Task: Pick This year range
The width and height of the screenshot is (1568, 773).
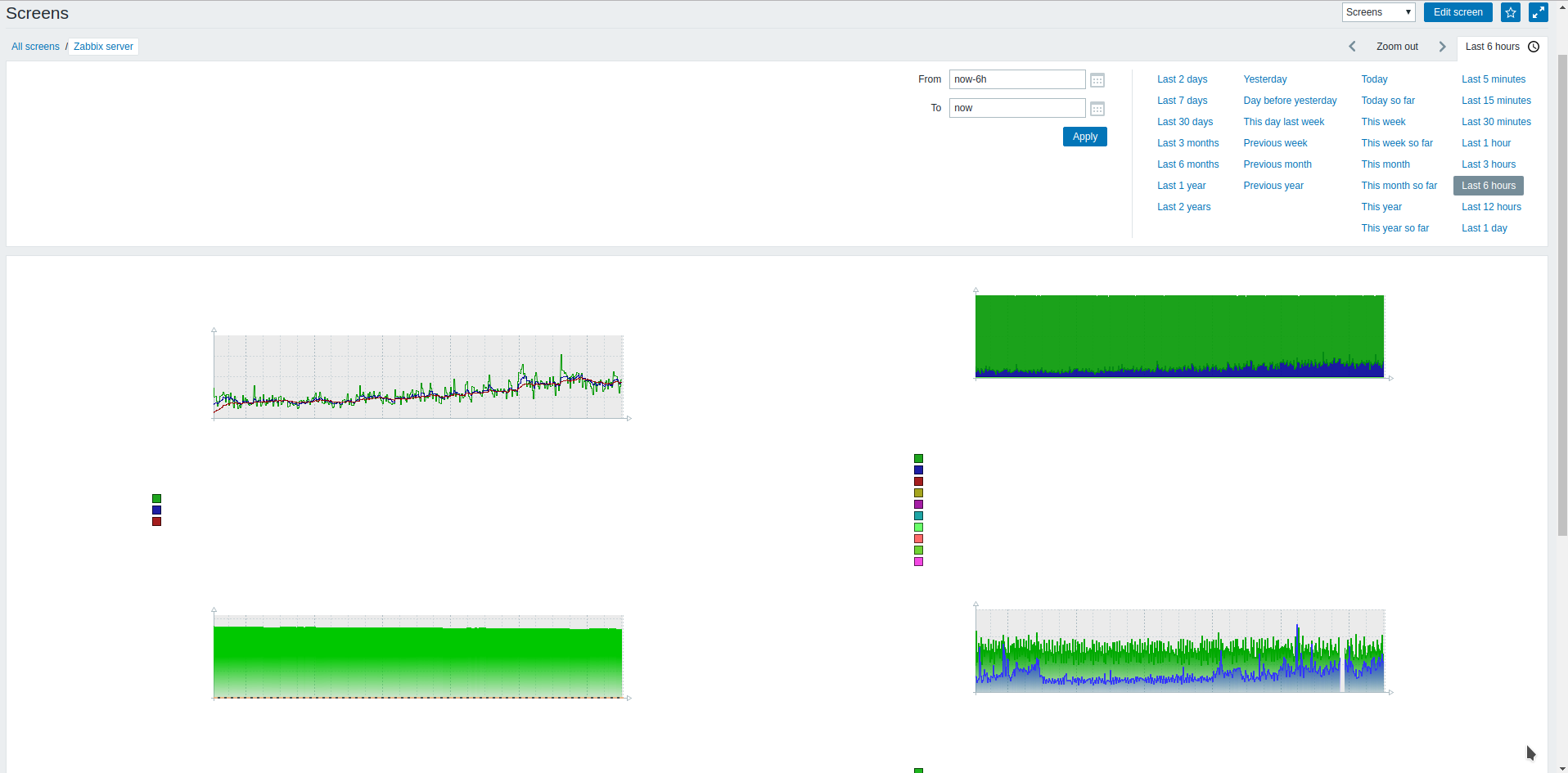Action: pos(1381,207)
